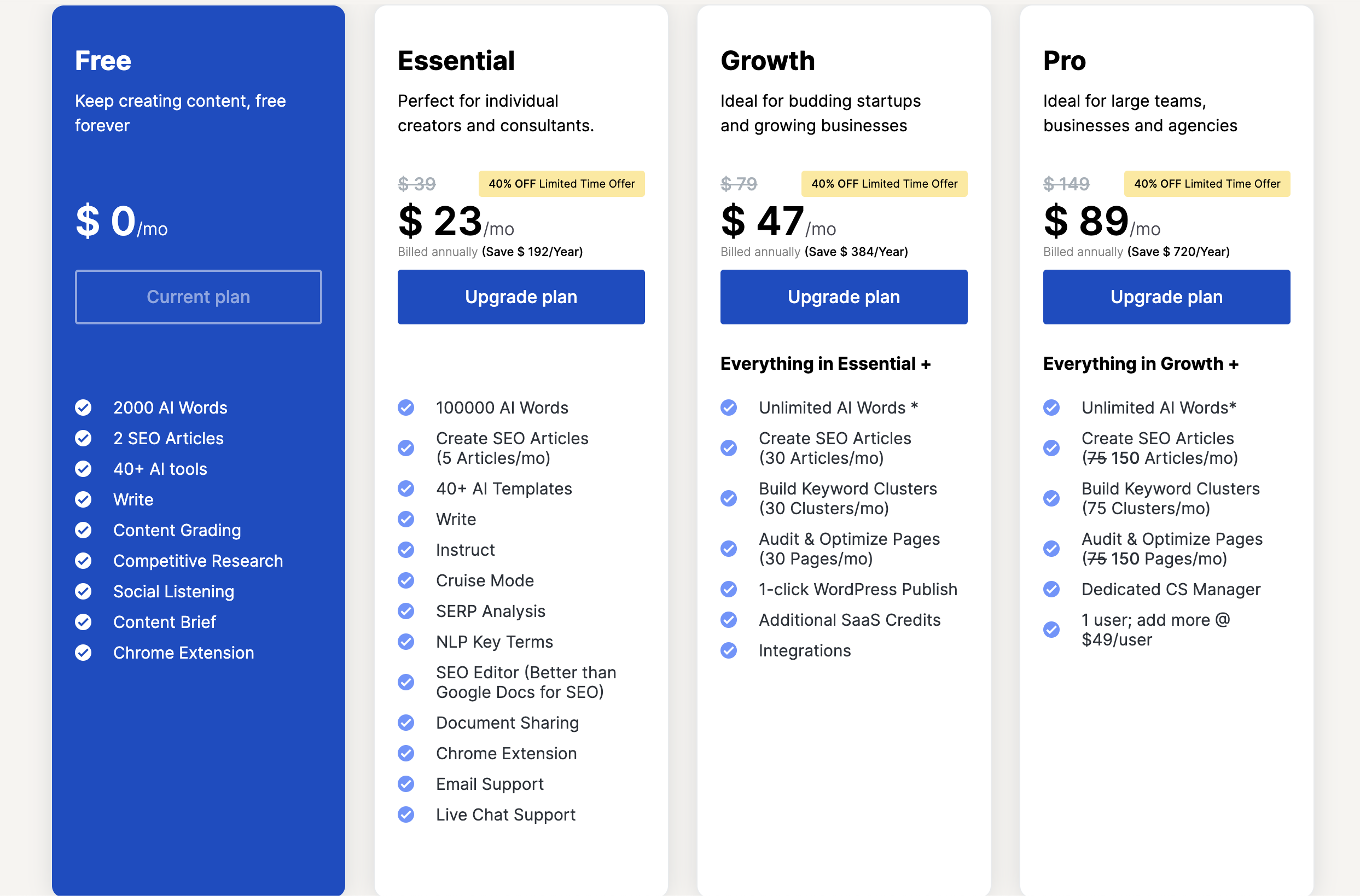Screen dimensions: 1360x896
Task: Click Upgrade plan for the Essential tier
Action: [x=521, y=296]
